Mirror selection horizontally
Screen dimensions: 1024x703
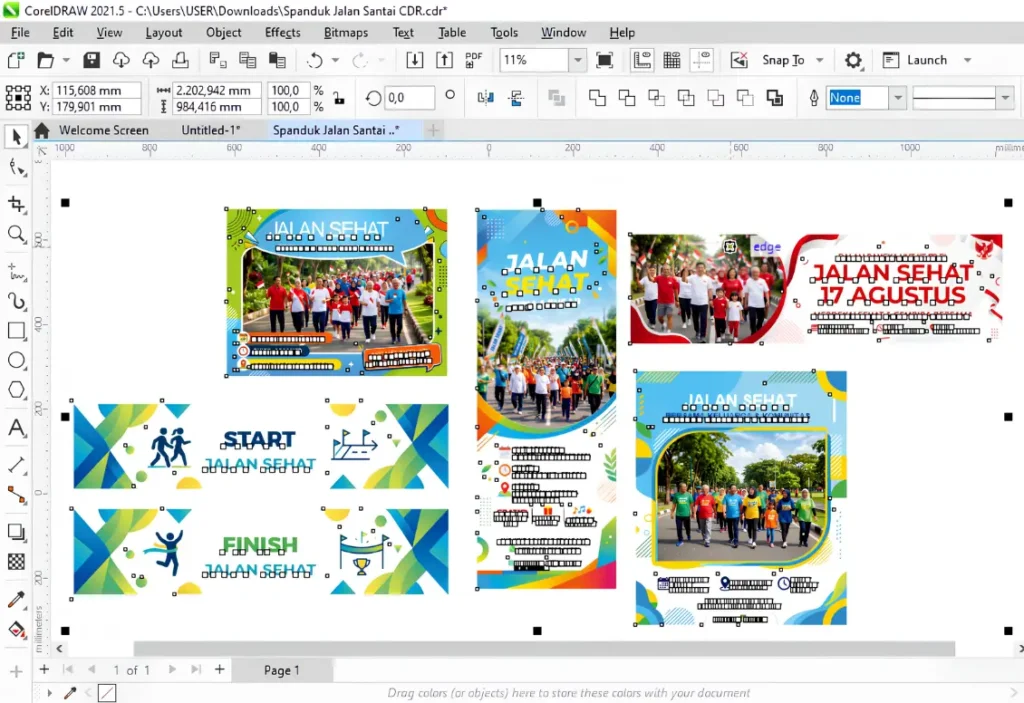coord(485,98)
